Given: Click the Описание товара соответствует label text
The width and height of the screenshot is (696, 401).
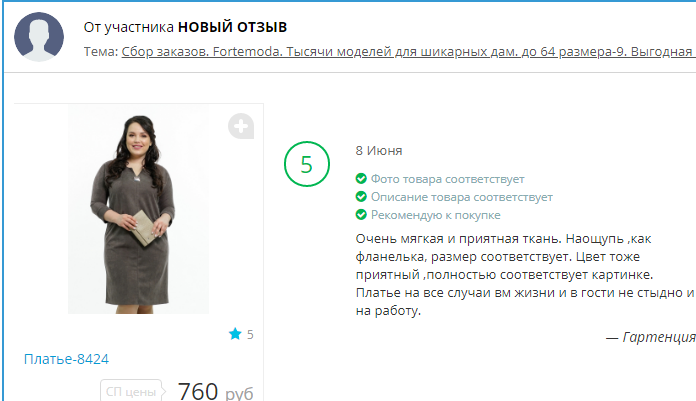Looking at the screenshot, I should (462, 197).
